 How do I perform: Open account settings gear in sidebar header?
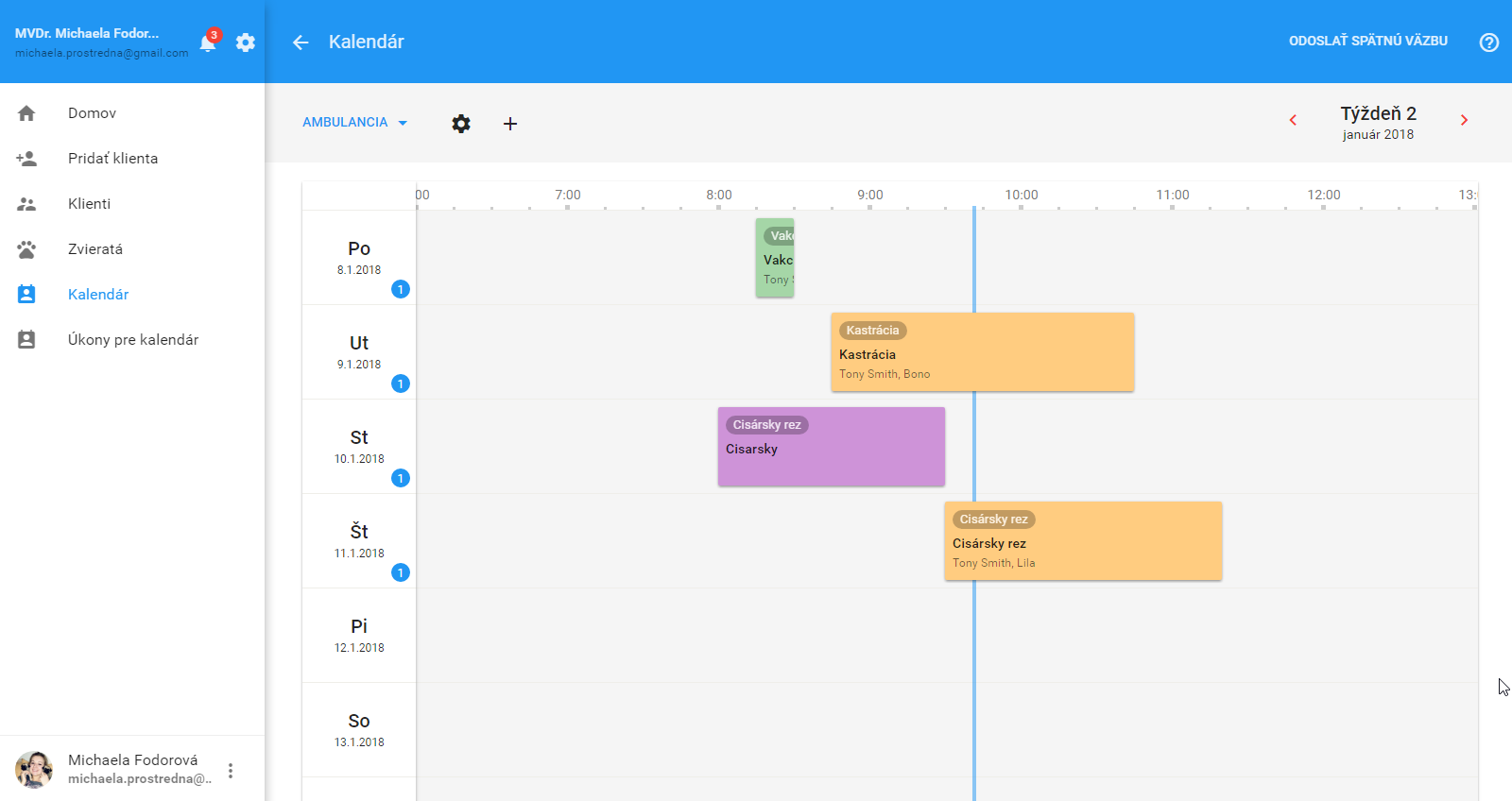click(x=246, y=43)
